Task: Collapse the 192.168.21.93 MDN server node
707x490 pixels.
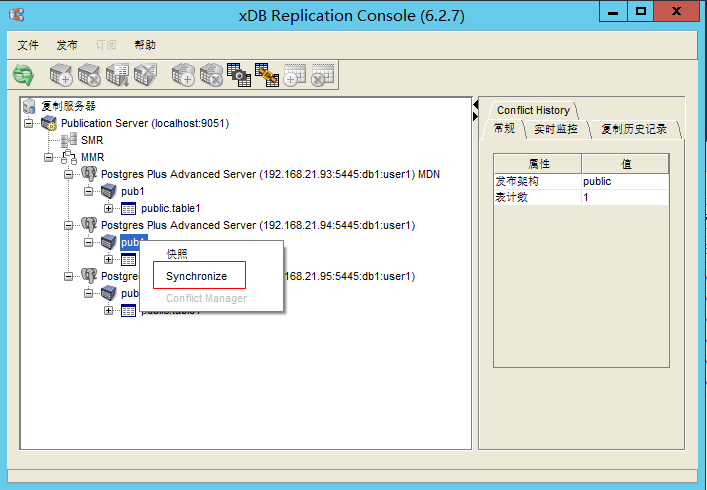Action: pyautogui.click(x=69, y=174)
